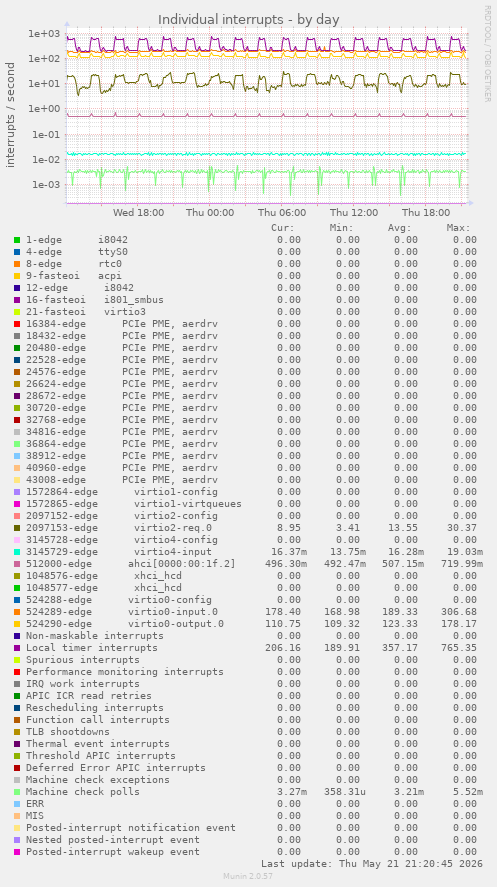
Task: Click the Avg column header
Action: tap(400, 228)
